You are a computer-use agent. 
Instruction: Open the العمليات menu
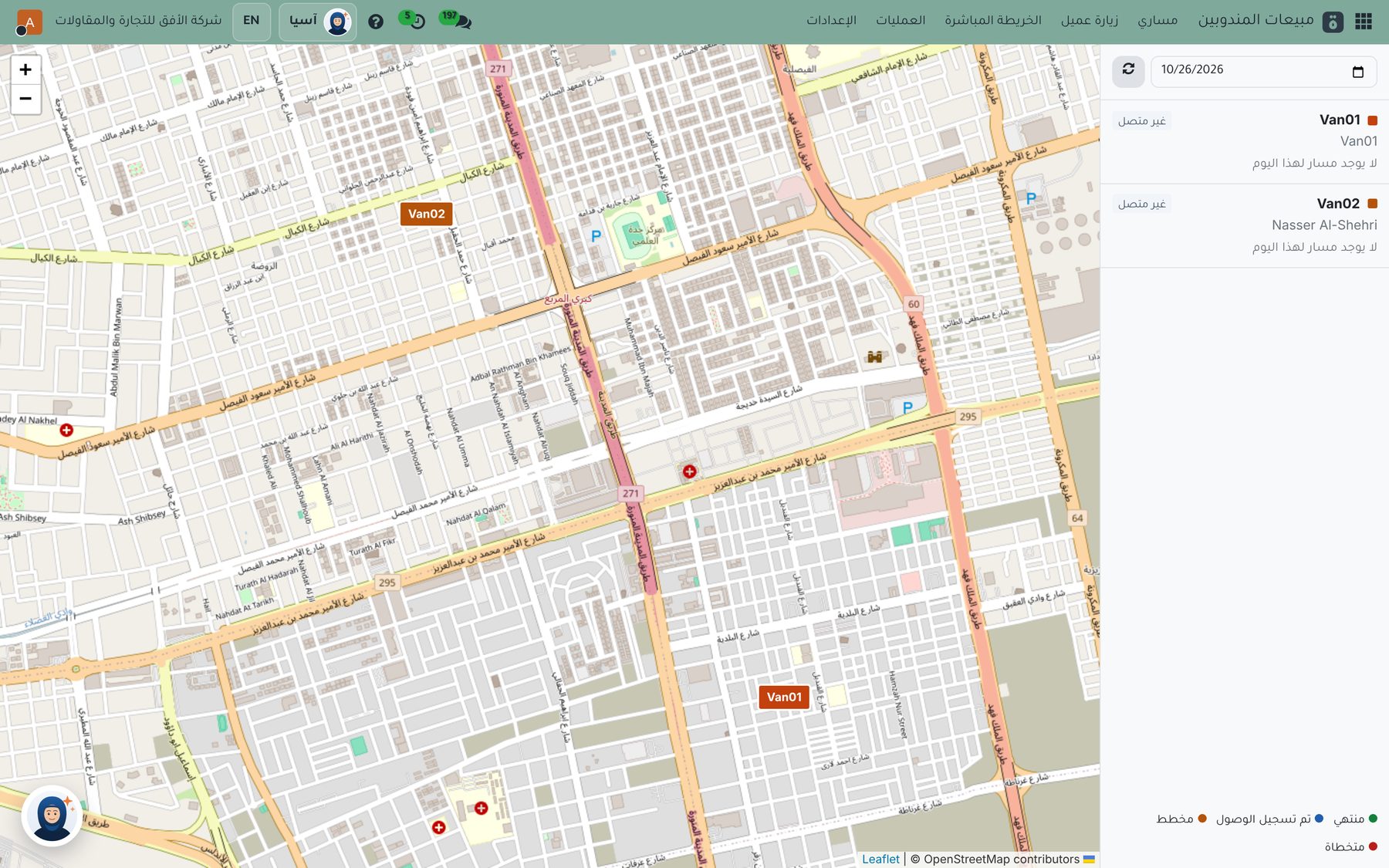click(901, 20)
